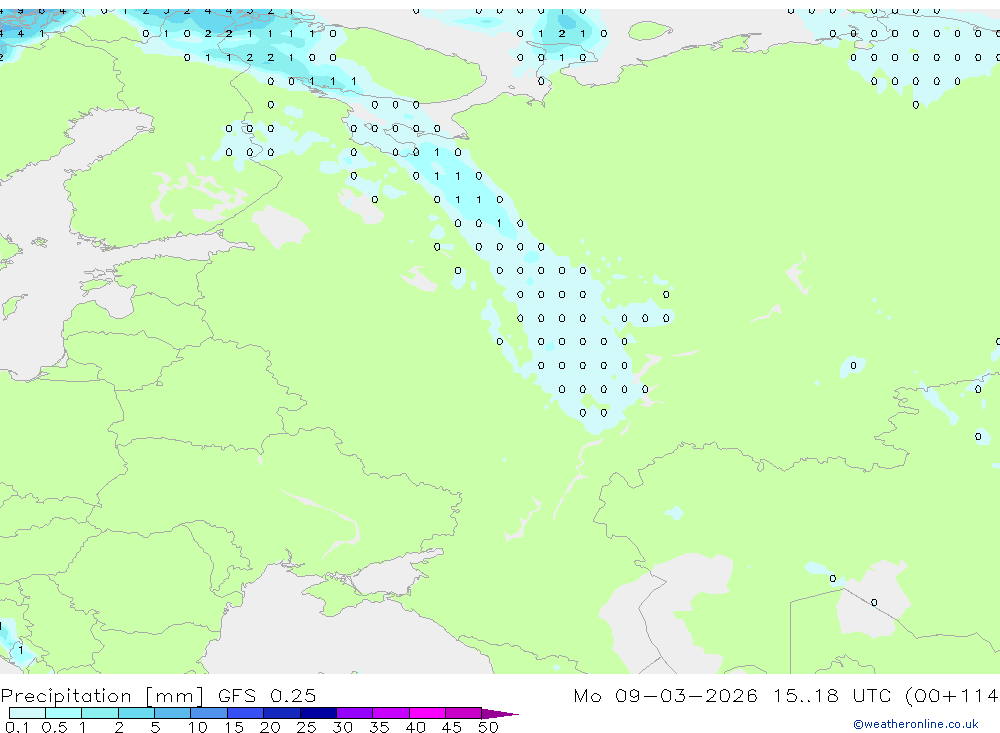Select the violet swatch between 30 and 35
Screen dimensions: 1000x733
(x=355, y=713)
